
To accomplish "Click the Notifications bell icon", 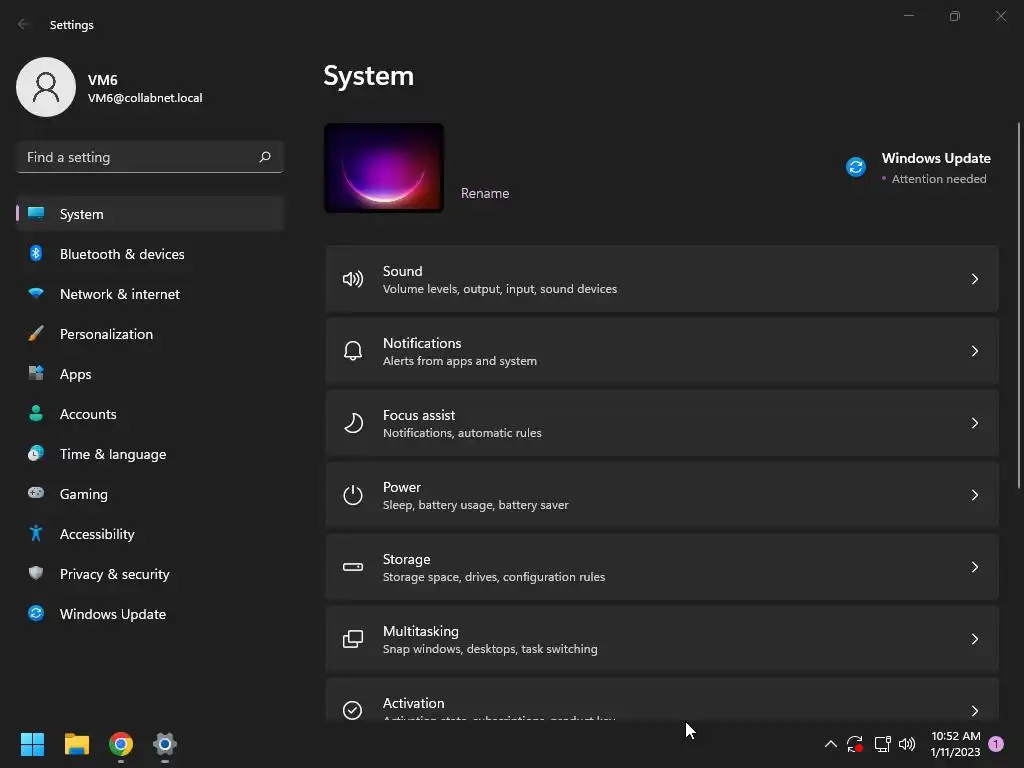I will pos(353,351).
